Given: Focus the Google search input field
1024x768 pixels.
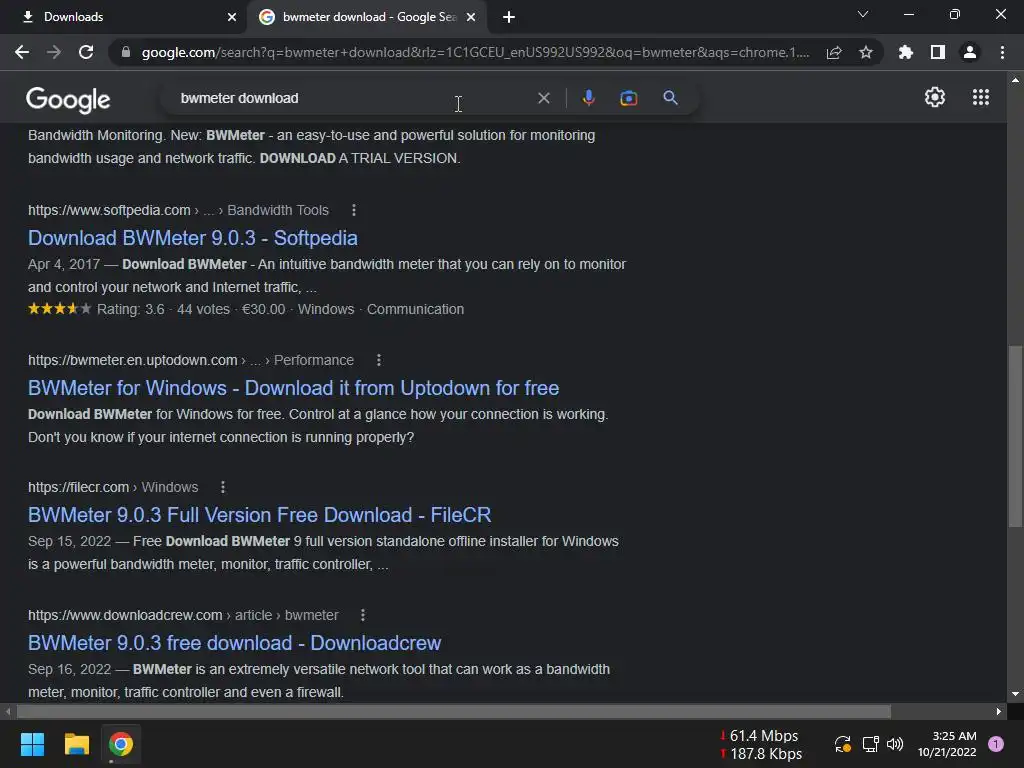Looking at the screenshot, I should (x=353, y=98).
